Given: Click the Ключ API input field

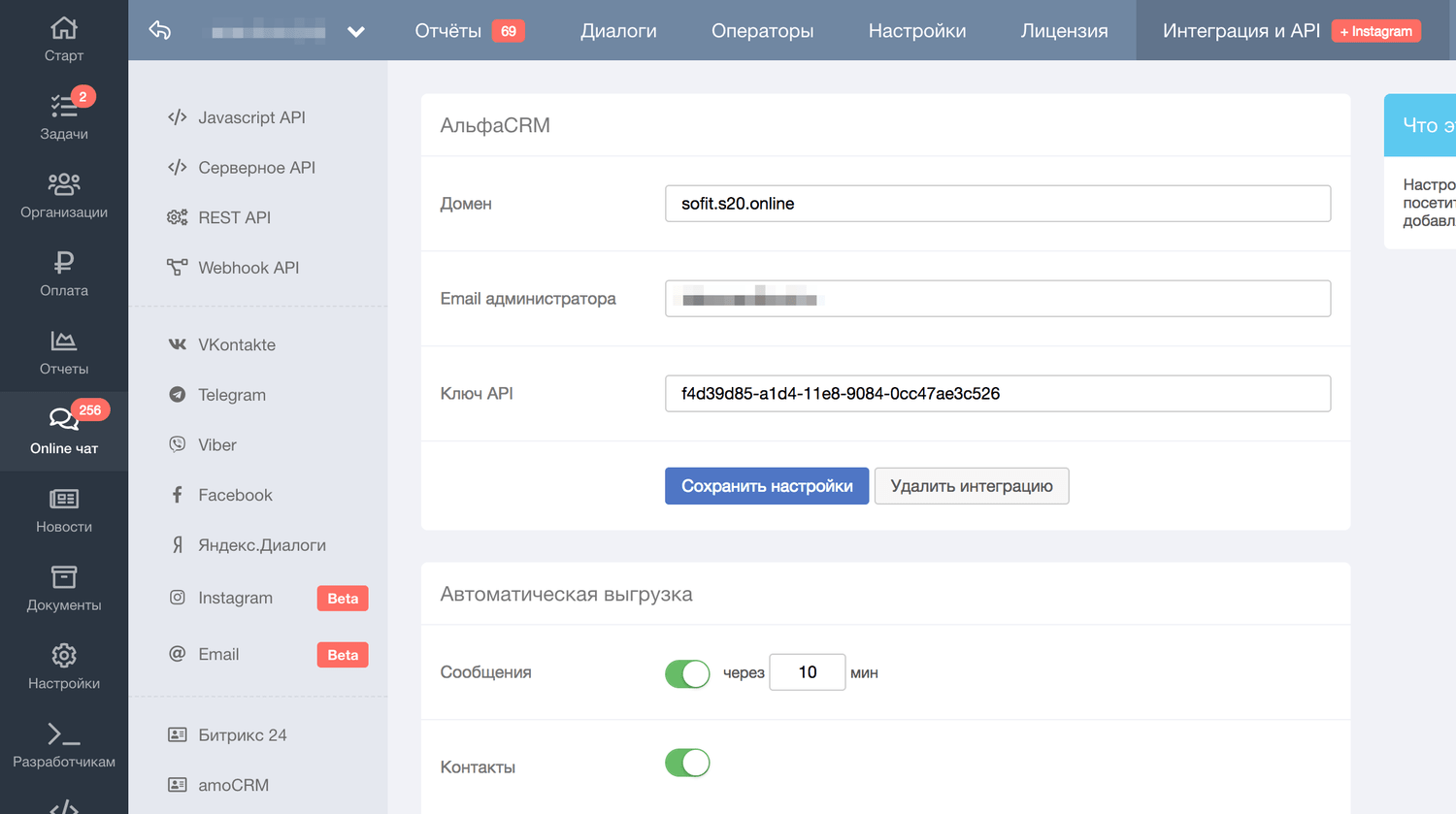Looking at the screenshot, I should pos(998,394).
